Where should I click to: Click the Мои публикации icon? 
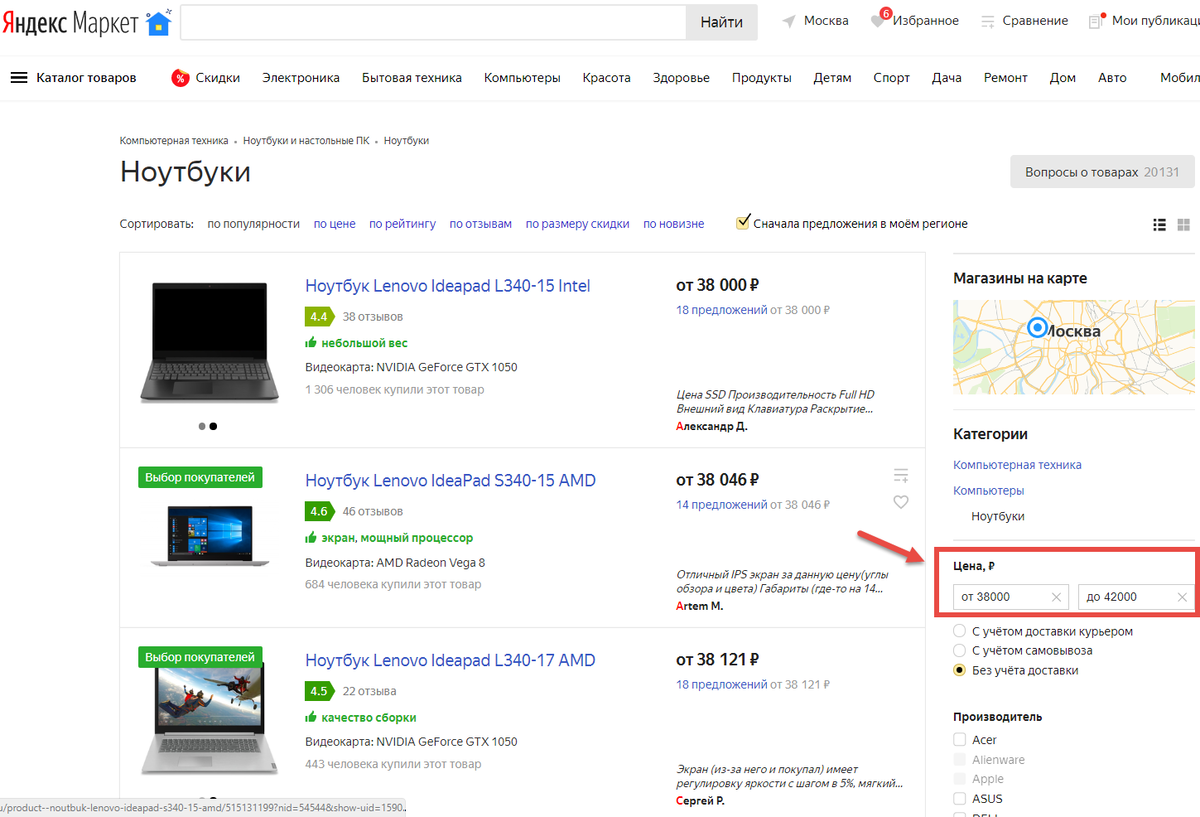[1097, 20]
